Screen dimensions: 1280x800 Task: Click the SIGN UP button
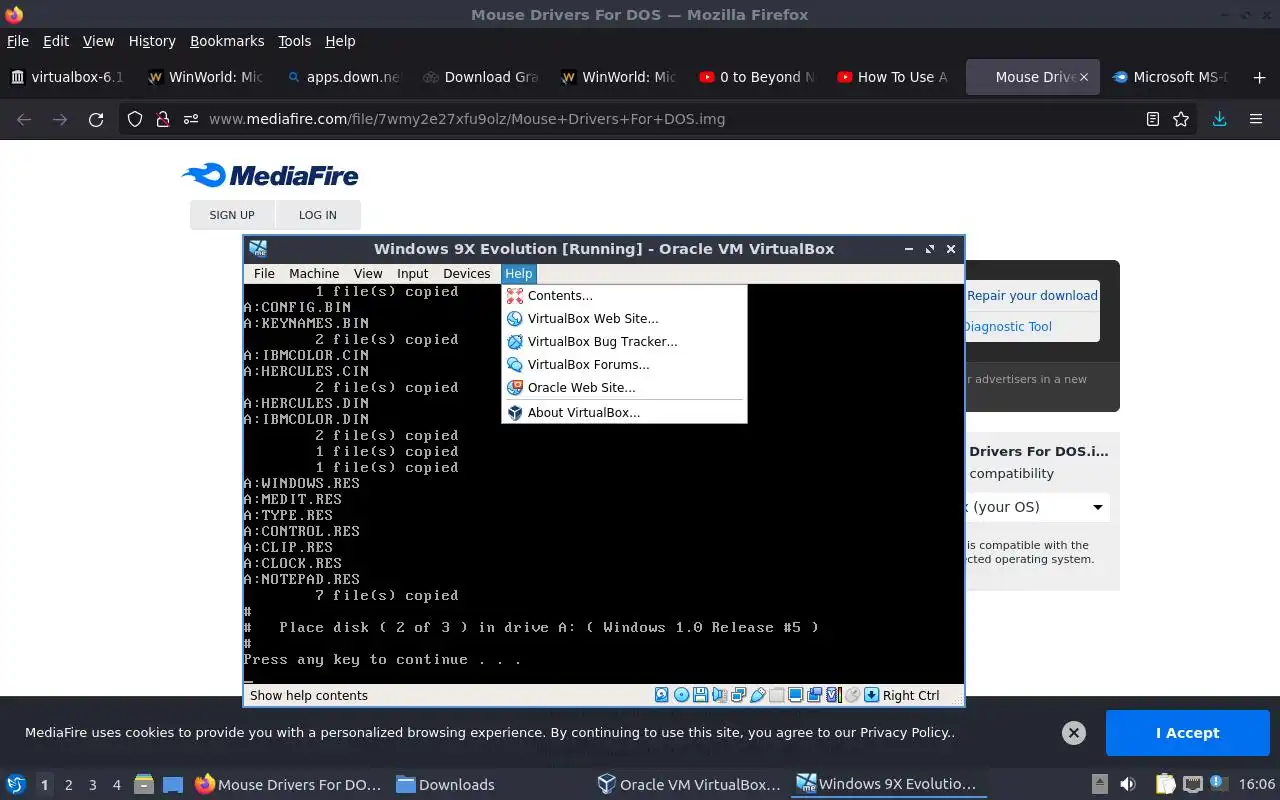click(232, 215)
